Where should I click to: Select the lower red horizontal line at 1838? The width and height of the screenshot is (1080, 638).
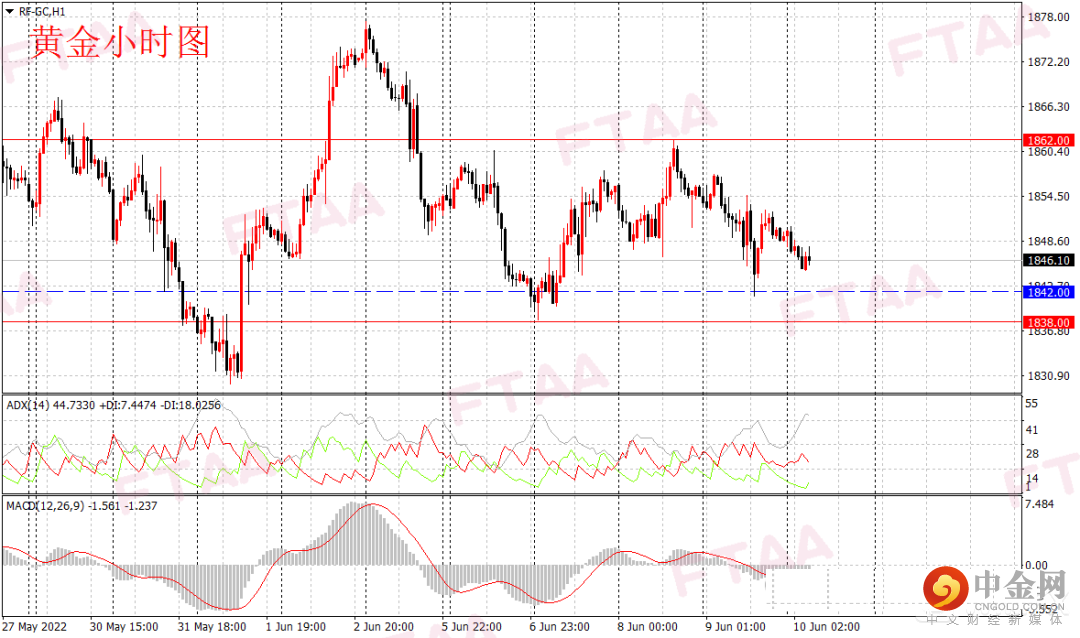[x=511, y=322]
